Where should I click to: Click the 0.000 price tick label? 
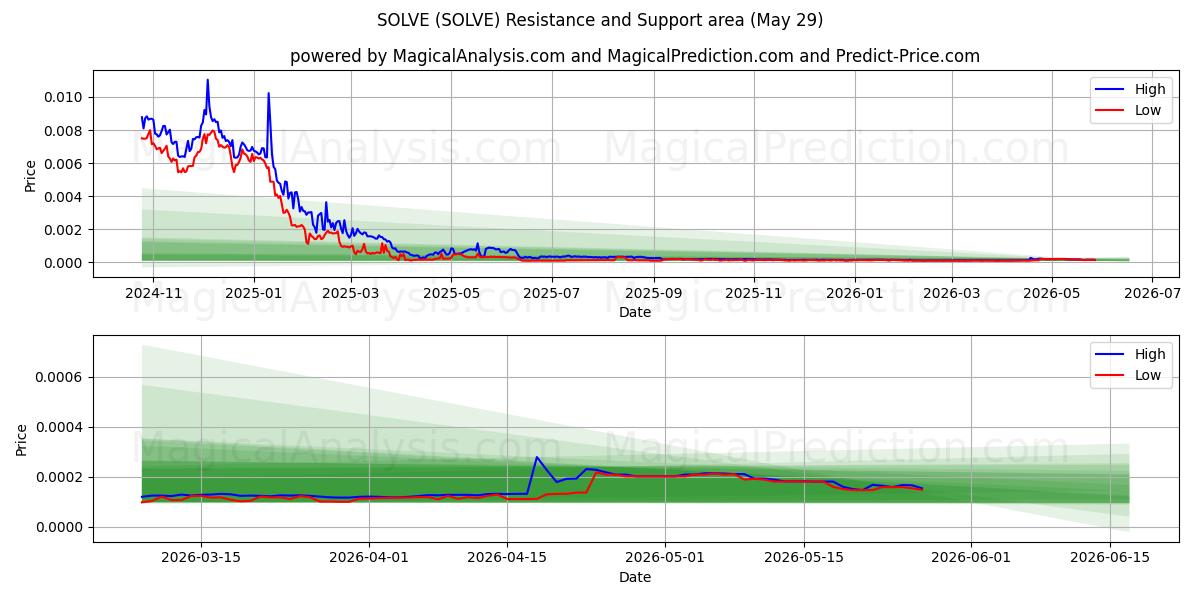tap(66, 263)
